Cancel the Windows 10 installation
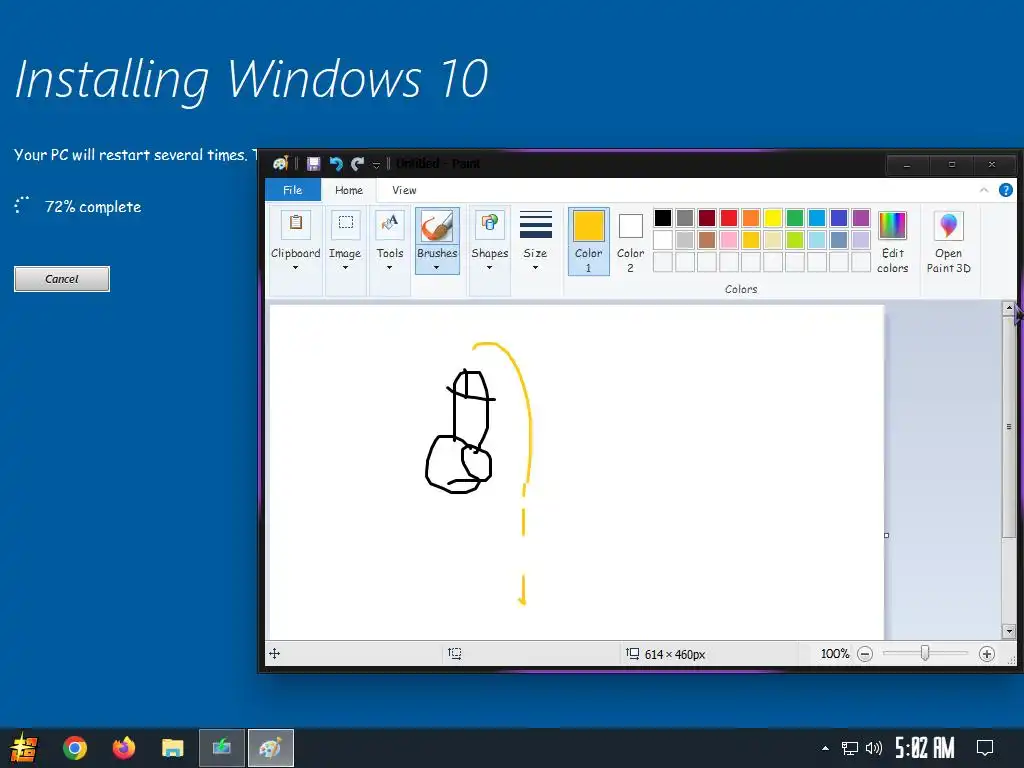1024x768 pixels. [x=62, y=279]
